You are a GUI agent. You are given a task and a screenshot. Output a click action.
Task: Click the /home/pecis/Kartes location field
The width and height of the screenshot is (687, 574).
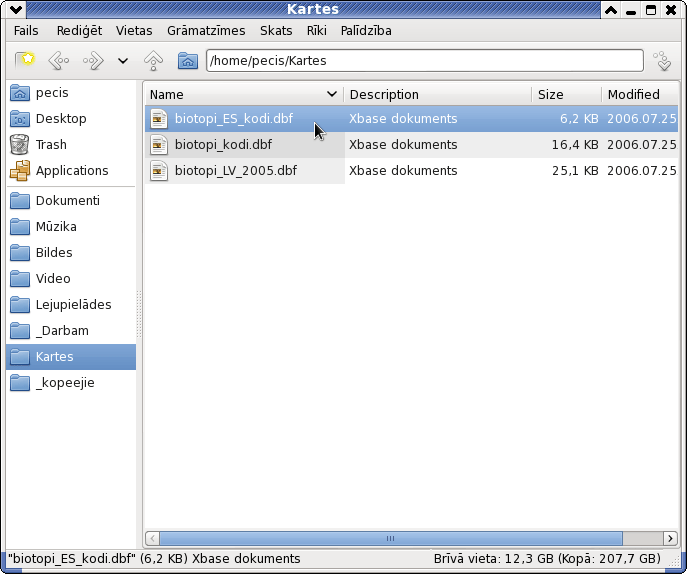click(x=425, y=60)
